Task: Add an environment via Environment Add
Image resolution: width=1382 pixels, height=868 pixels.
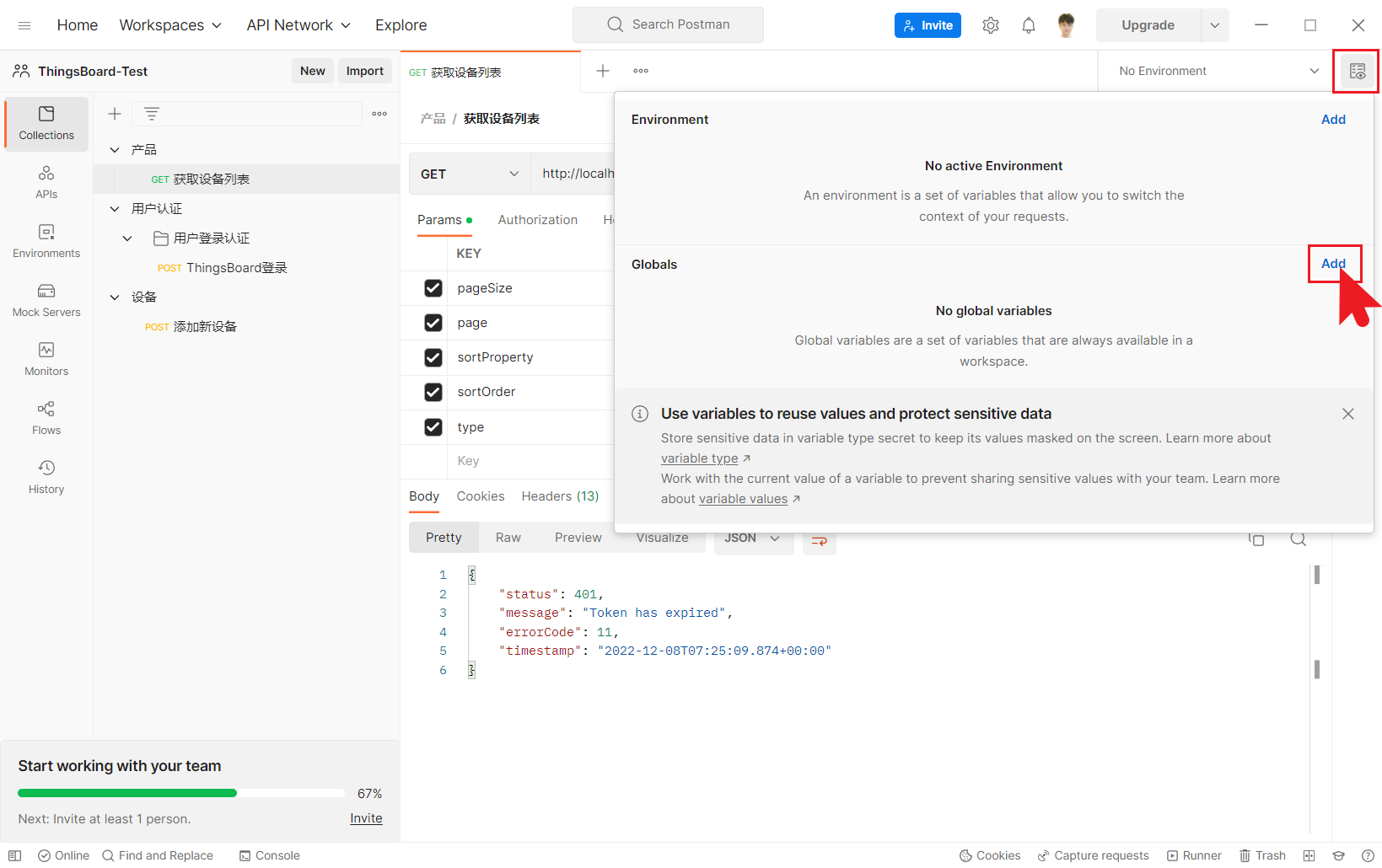Action: [1334, 120]
